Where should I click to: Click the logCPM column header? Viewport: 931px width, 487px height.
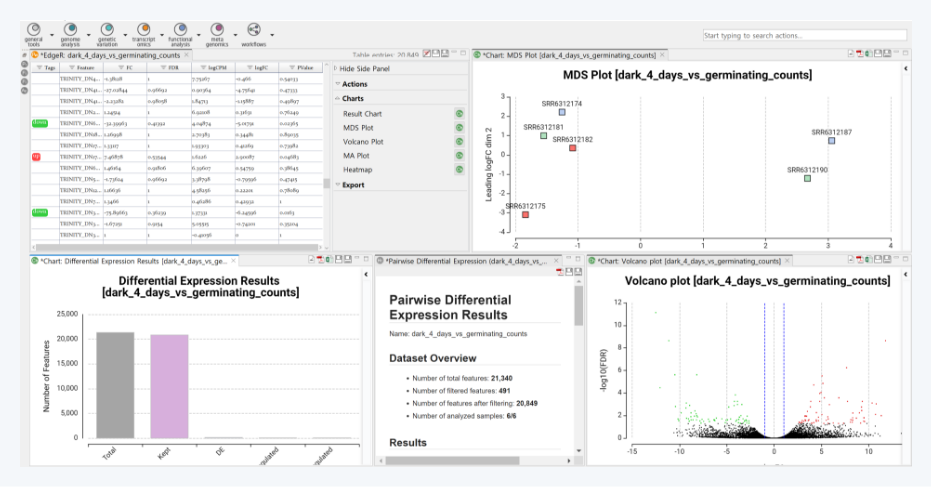[x=213, y=68]
